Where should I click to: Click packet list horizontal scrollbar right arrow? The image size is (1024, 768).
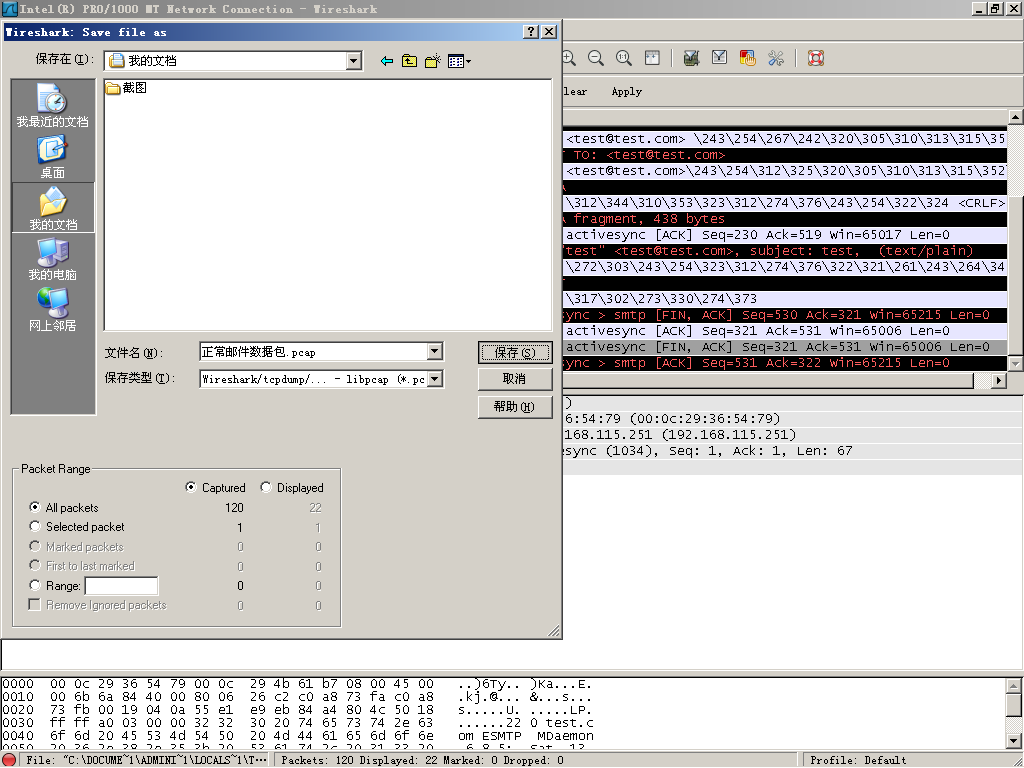point(999,380)
